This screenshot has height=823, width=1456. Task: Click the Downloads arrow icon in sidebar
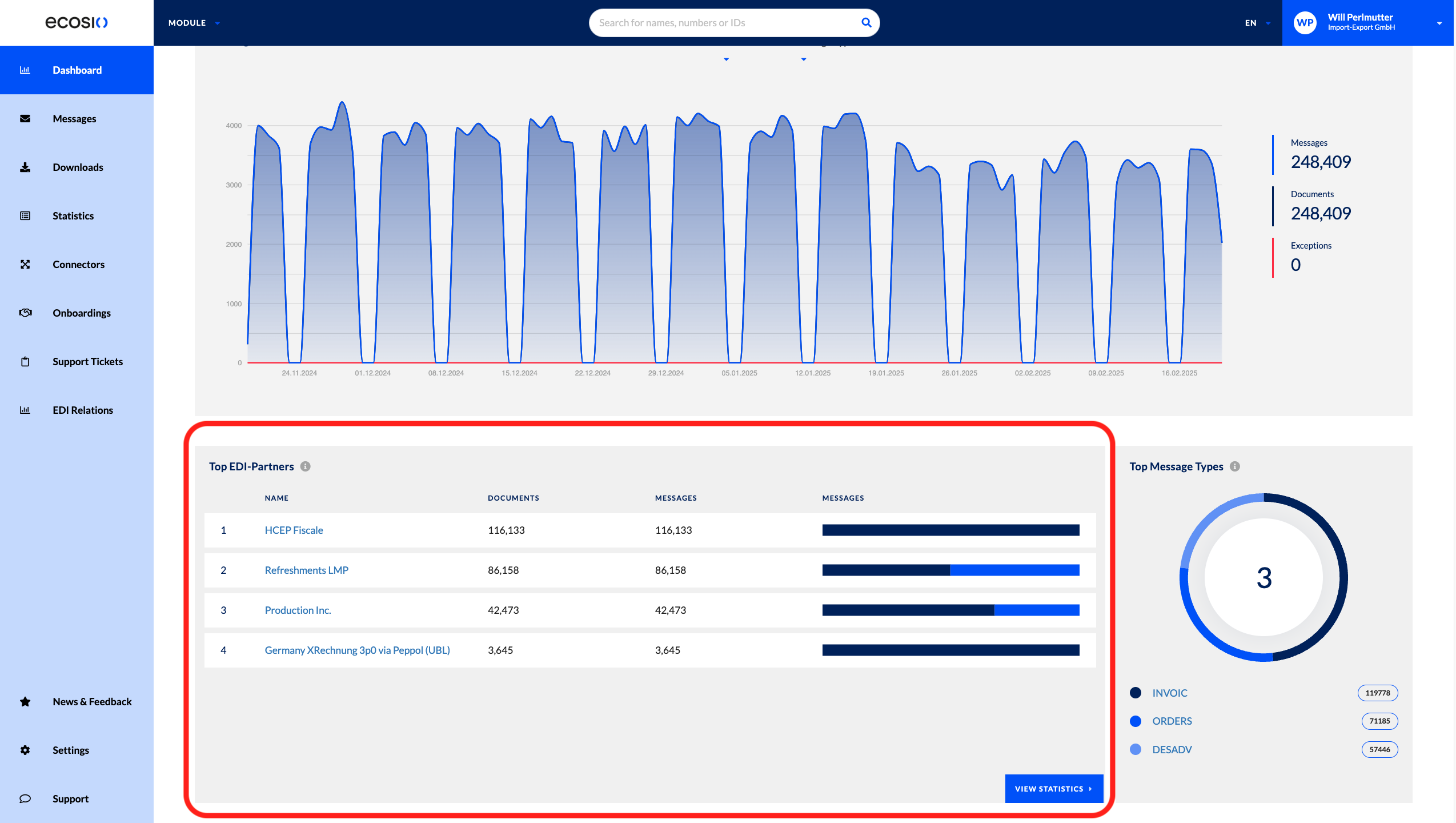point(25,167)
